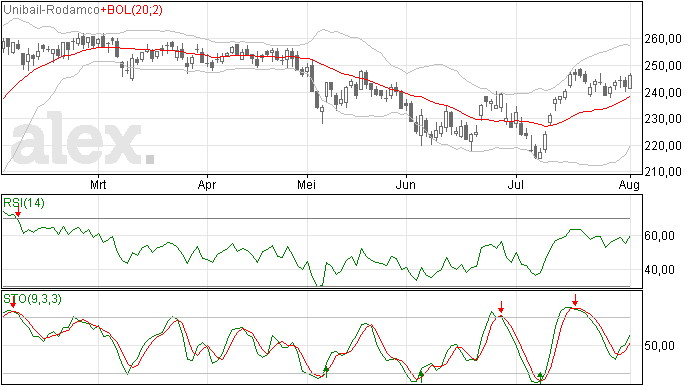Click the RSI(14) panel label

click(24, 203)
